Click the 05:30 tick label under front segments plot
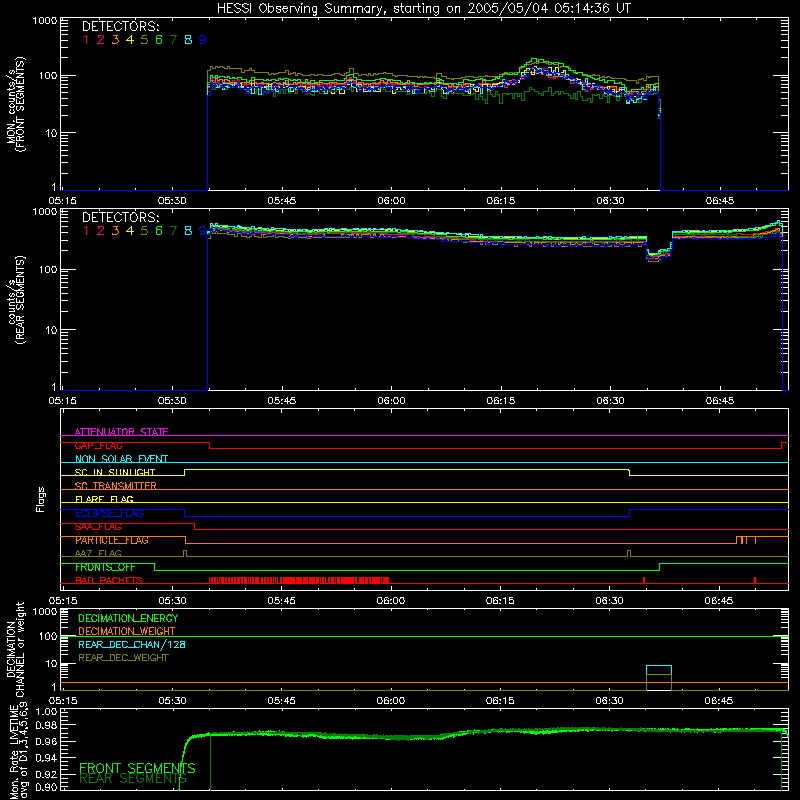Image resolution: width=800 pixels, height=800 pixels. click(172, 201)
